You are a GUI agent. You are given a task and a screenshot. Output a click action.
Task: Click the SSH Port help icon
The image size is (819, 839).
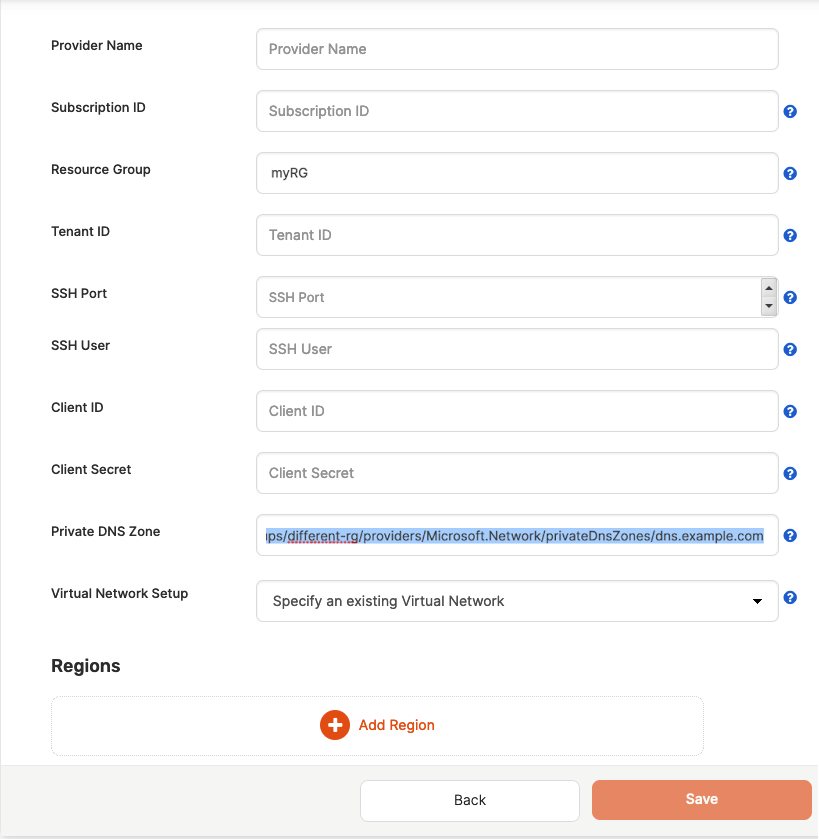(790, 297)
